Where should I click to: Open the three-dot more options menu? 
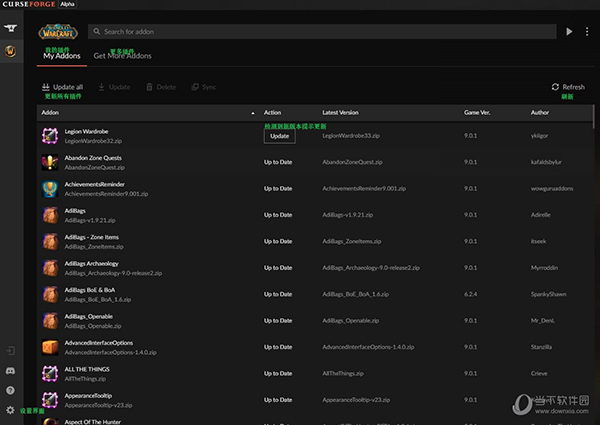point(587,32)
